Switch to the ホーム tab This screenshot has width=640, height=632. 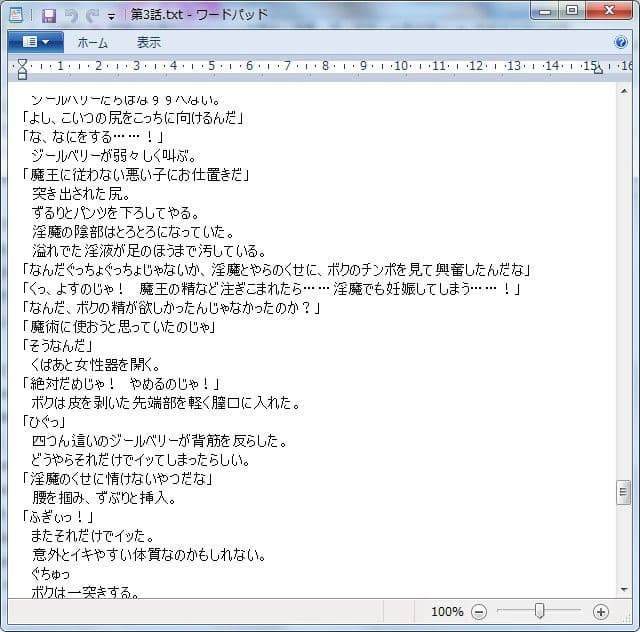coord(93,43)
